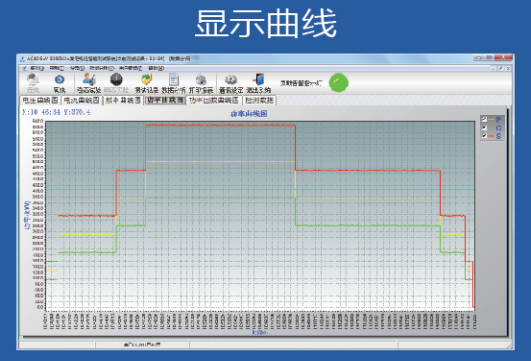
Task: Open test records yellow folder icon
Action: pyautogui.click(x=146, y=80)
